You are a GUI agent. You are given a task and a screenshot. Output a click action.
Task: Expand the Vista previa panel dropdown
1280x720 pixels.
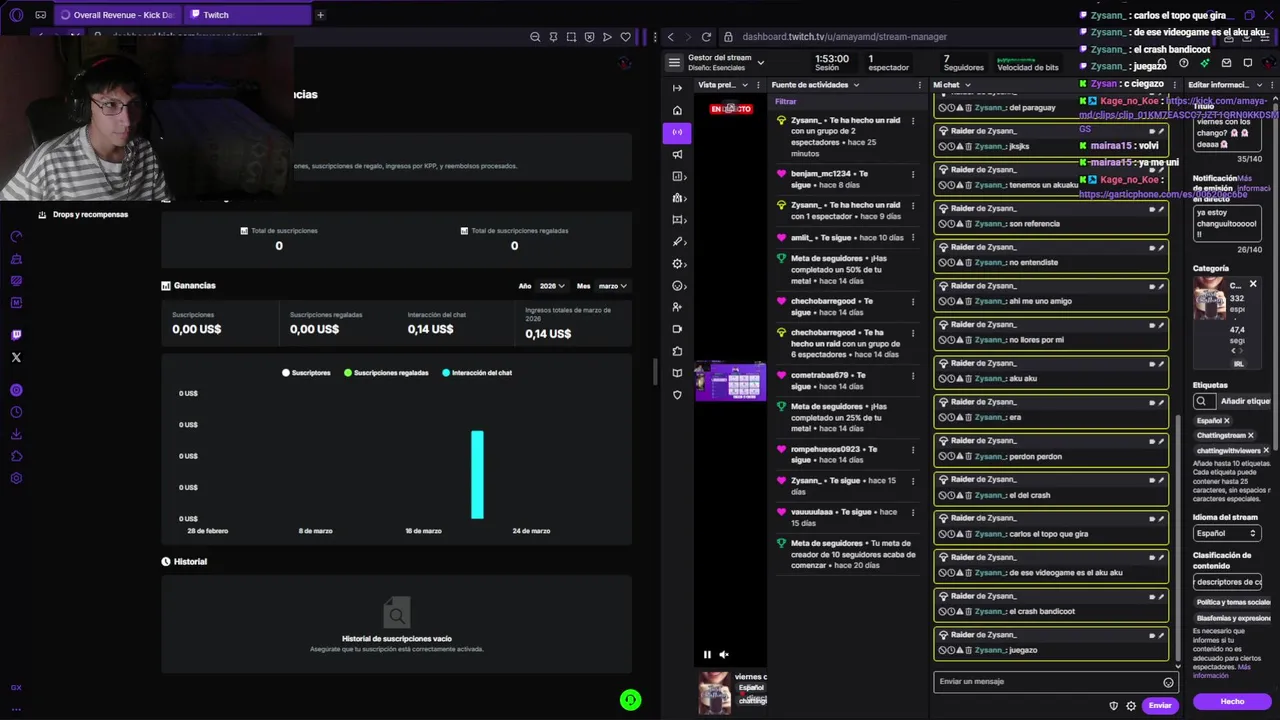tap(744, 85)
